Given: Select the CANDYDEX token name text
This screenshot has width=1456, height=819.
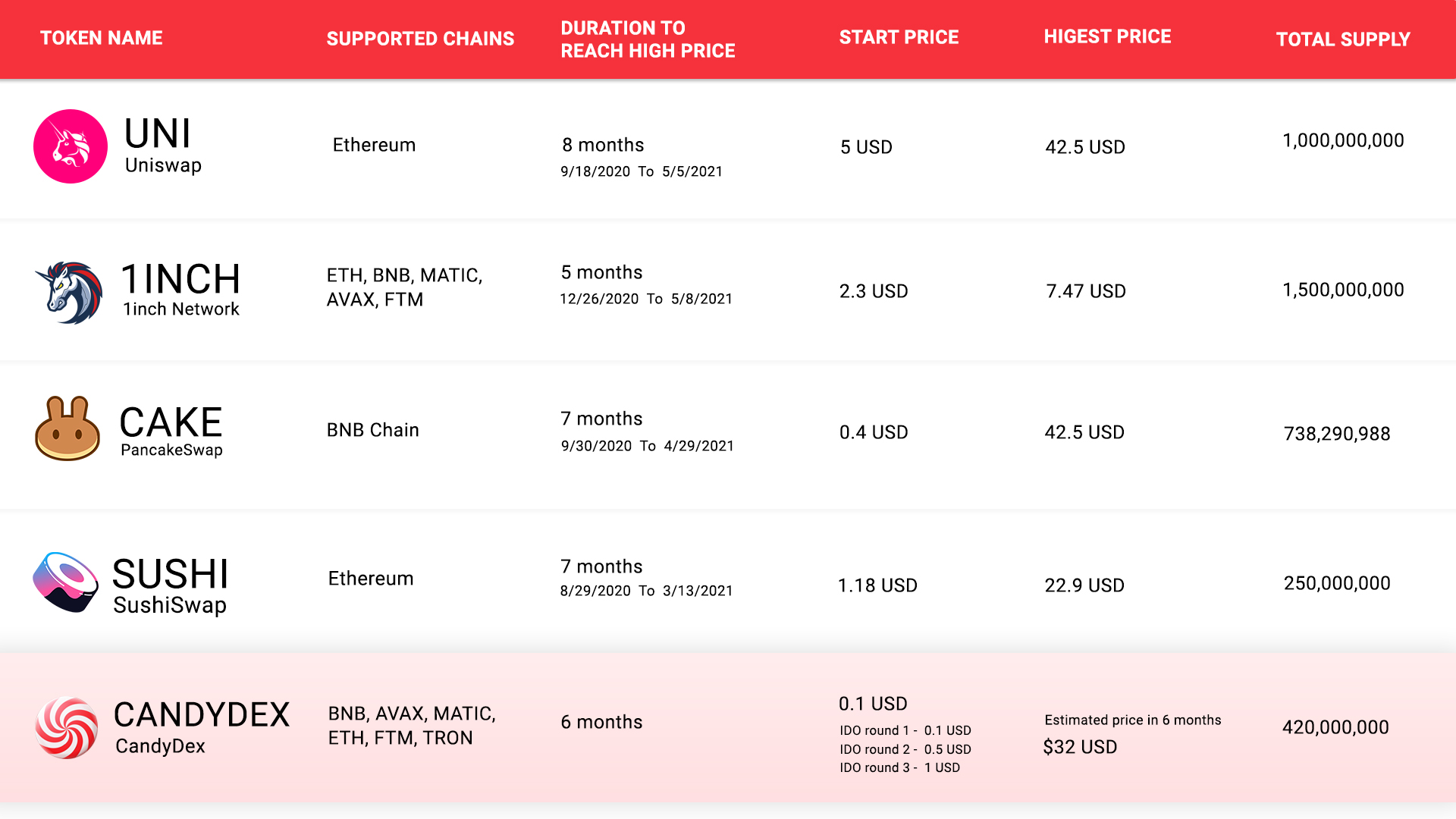Looking at the screenshot, I should [x=202, y=714].
